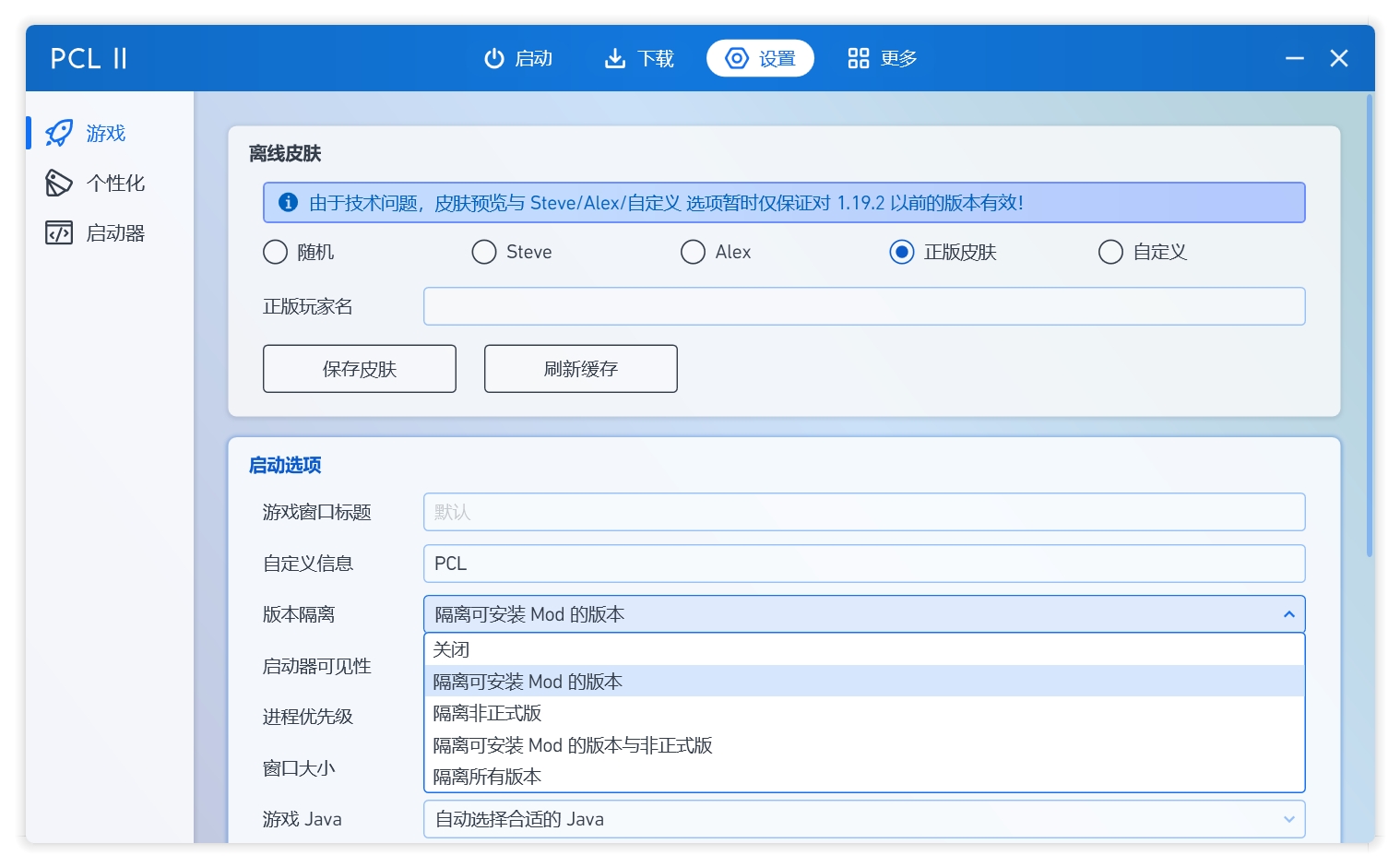Viewport: 1400px width, 867px height.
Task: Select the Steve skin radio button
Action: coord(484,252)
